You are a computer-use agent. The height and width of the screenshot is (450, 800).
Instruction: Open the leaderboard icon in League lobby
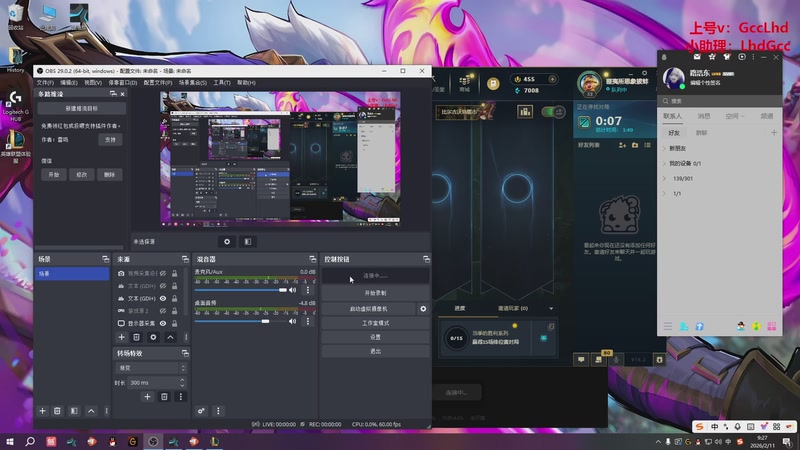[525, 111]
